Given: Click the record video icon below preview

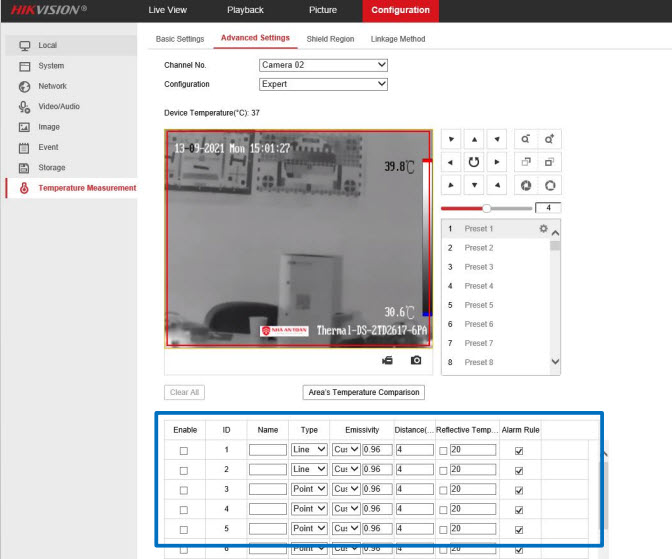Looking at the screenshot, I should pyautogui.click(x=387, y=360).
